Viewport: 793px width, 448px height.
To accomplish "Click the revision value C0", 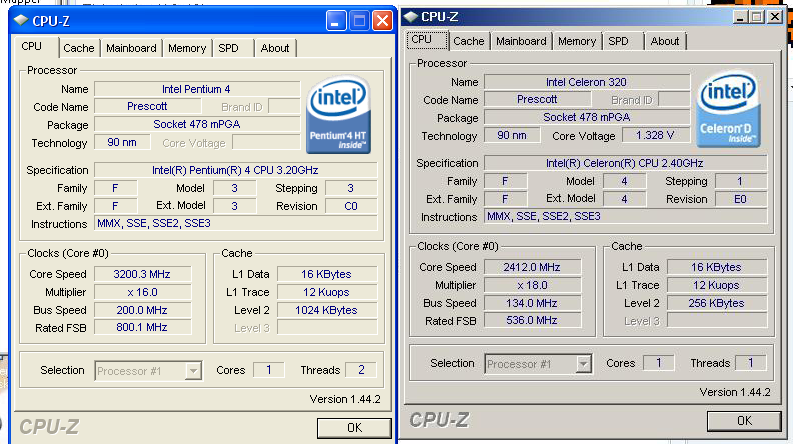I will [351, 206].
